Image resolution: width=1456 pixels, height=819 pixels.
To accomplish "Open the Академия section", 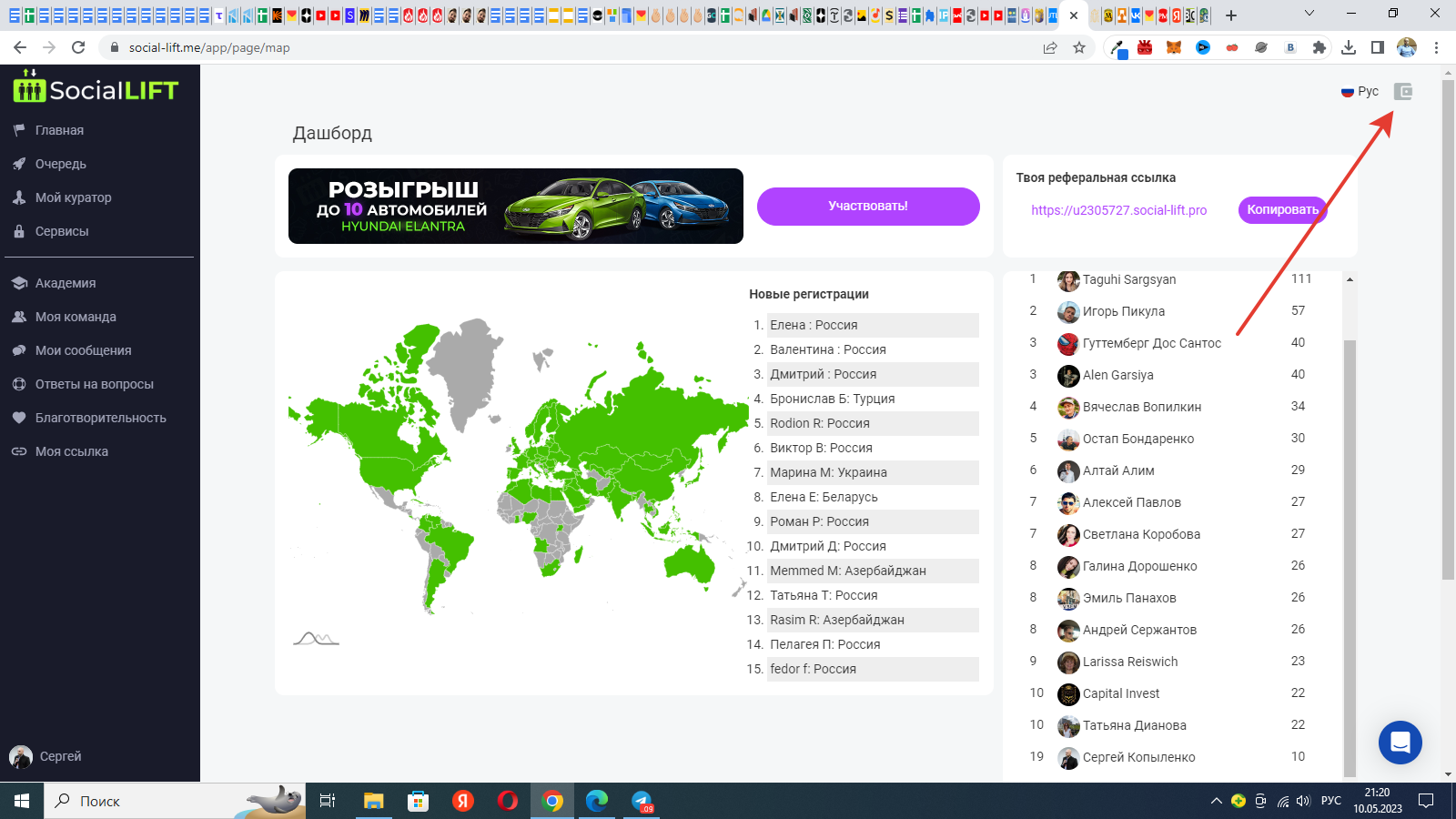I will click(x=65, y=283).
